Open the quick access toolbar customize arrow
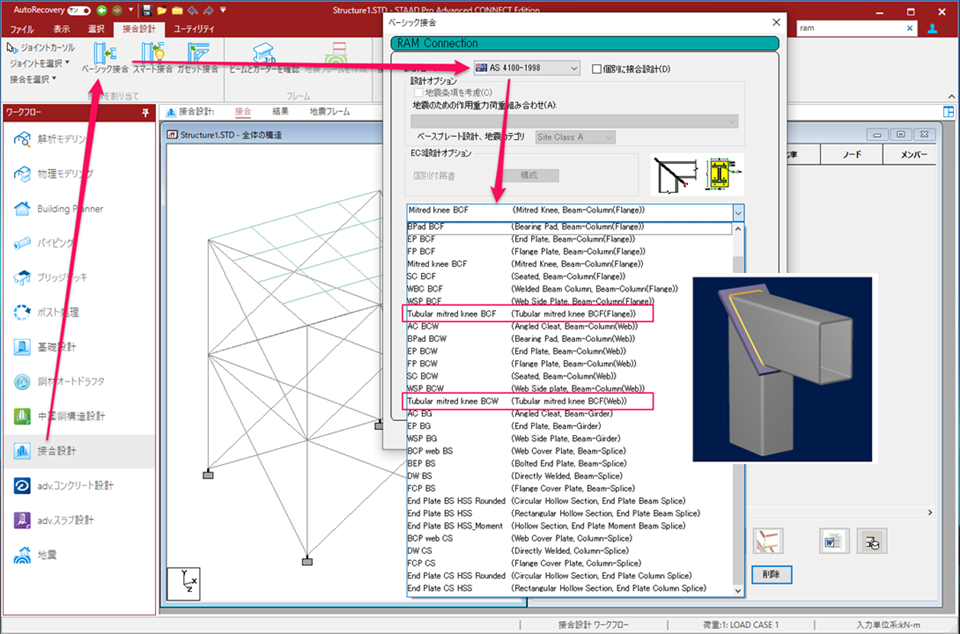The height and width of the screenshot is (634, 960). (223, 10)
